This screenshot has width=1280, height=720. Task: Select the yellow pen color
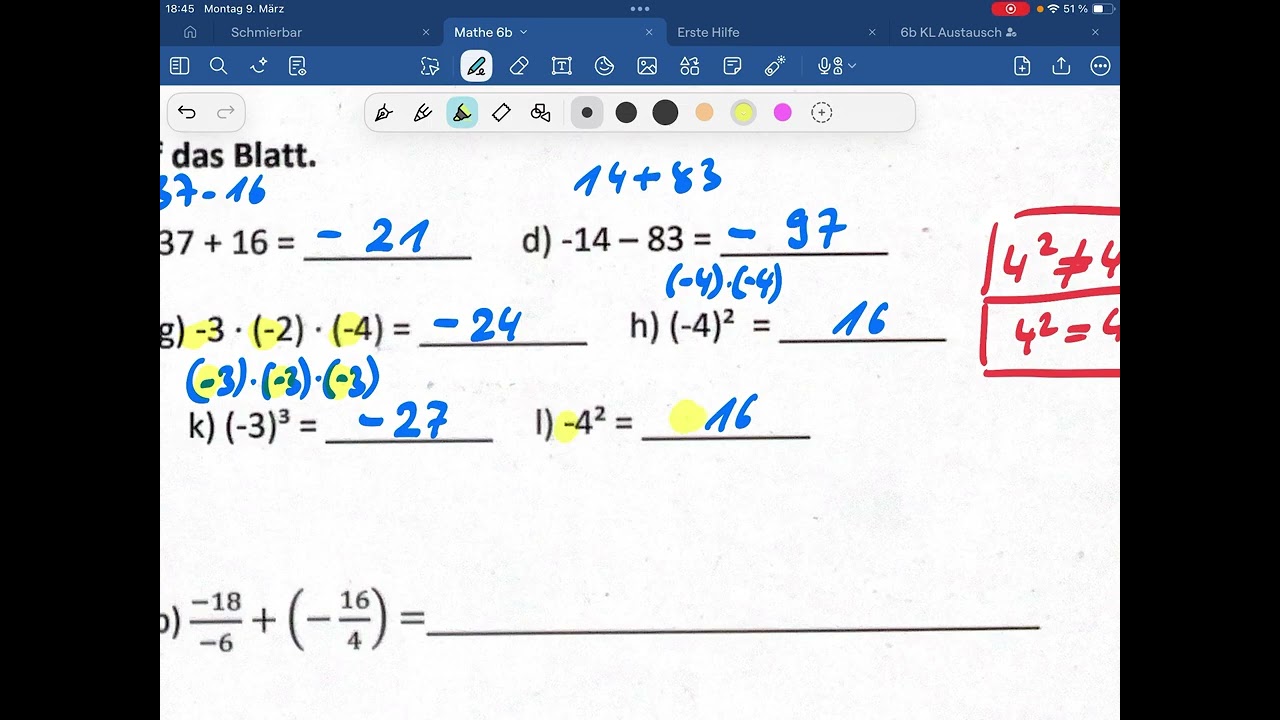[743, 113]
